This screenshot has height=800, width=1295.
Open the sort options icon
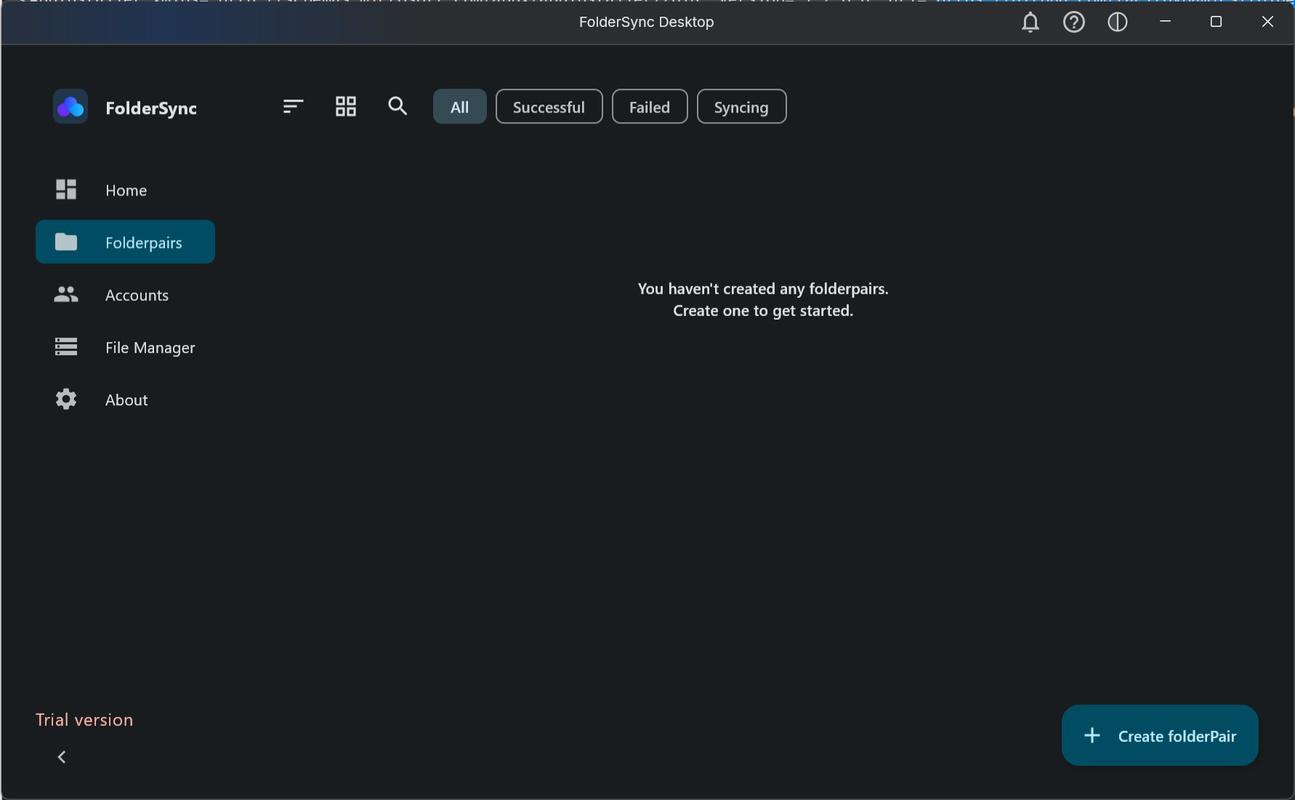pyautogui.click(x=292, y=106)
